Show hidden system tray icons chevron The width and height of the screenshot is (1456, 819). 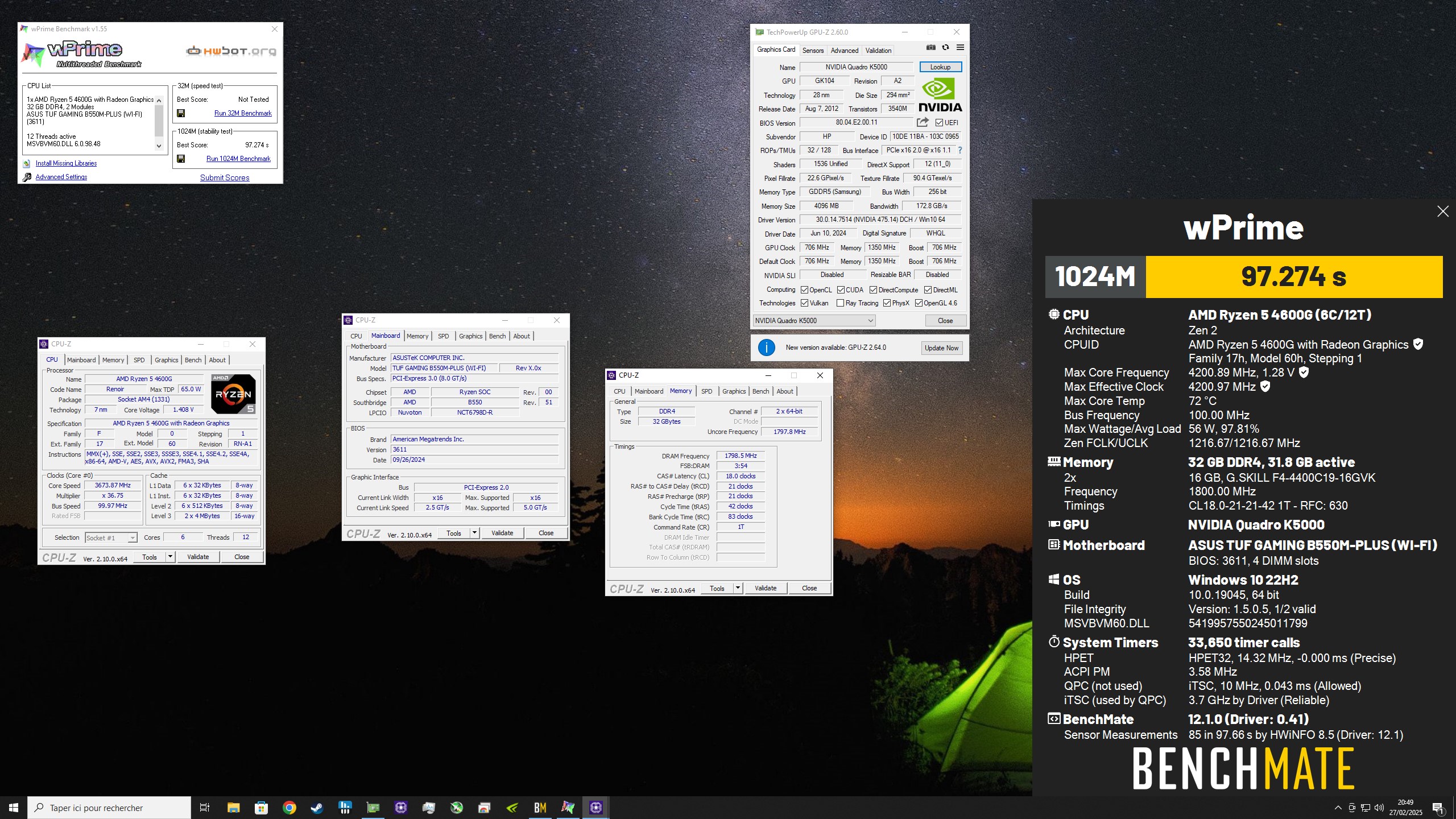pyautogui.click(x=1338, y=808)
